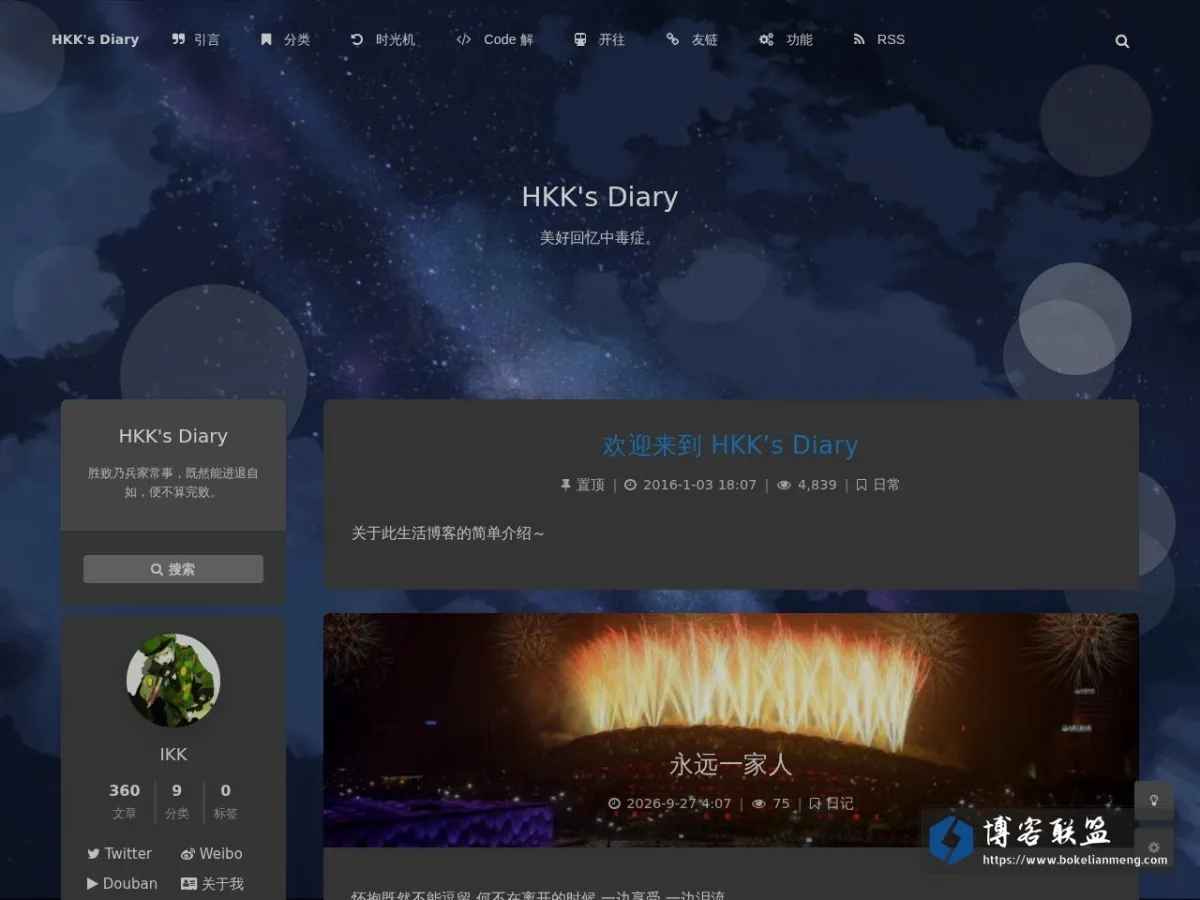This screenshot has height=900, width=1200.
Task: Open the Douban profile link
Action: tap(122, 884)
